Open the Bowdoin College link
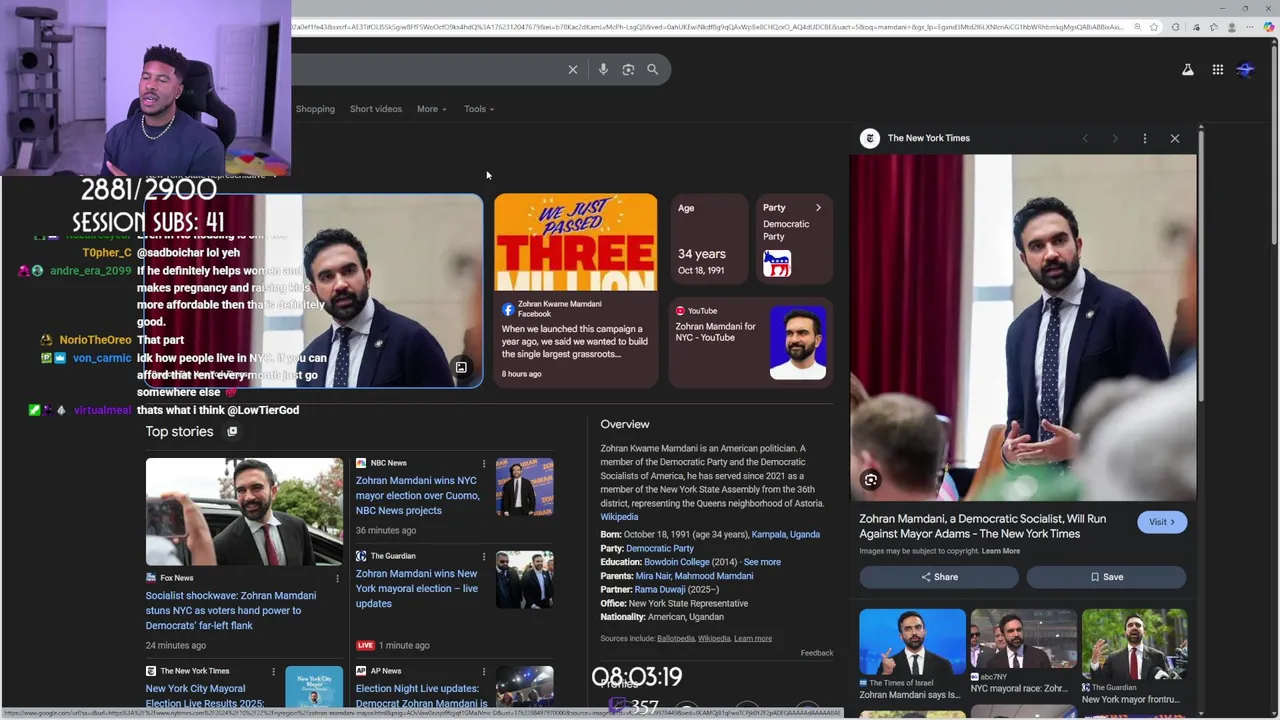This screenshot has width=1280, height=720. [x=677, y=562]
